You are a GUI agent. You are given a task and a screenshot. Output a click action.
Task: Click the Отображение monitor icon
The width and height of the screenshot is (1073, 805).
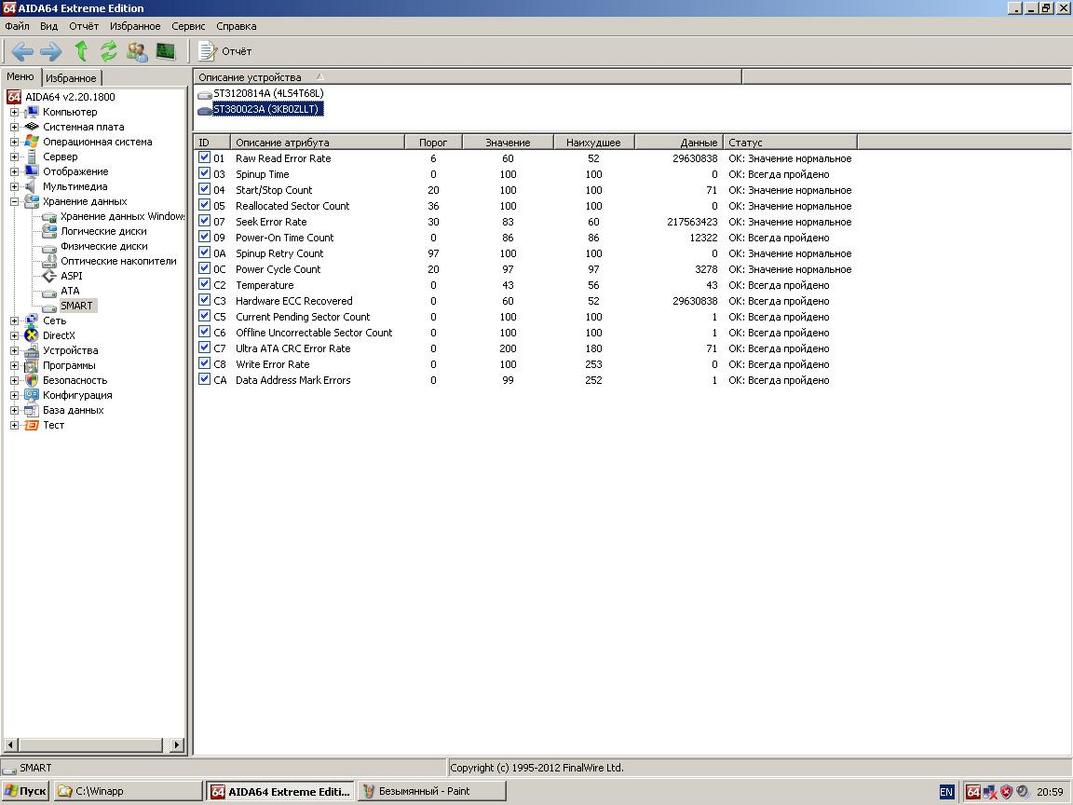point(31,171)
